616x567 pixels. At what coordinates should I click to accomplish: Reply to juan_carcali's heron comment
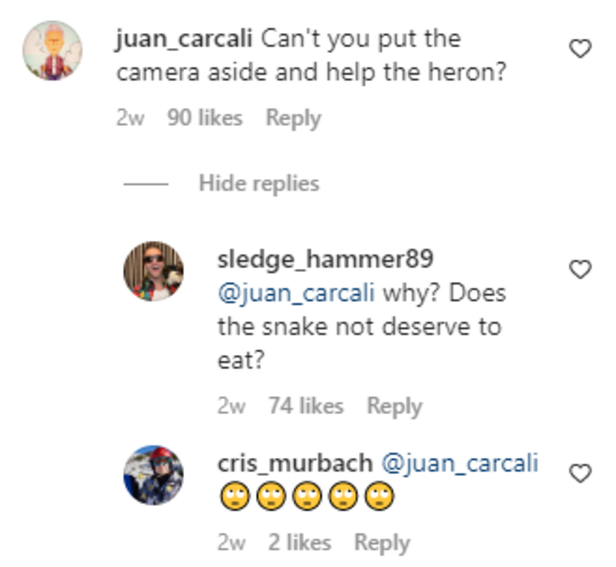293,118
